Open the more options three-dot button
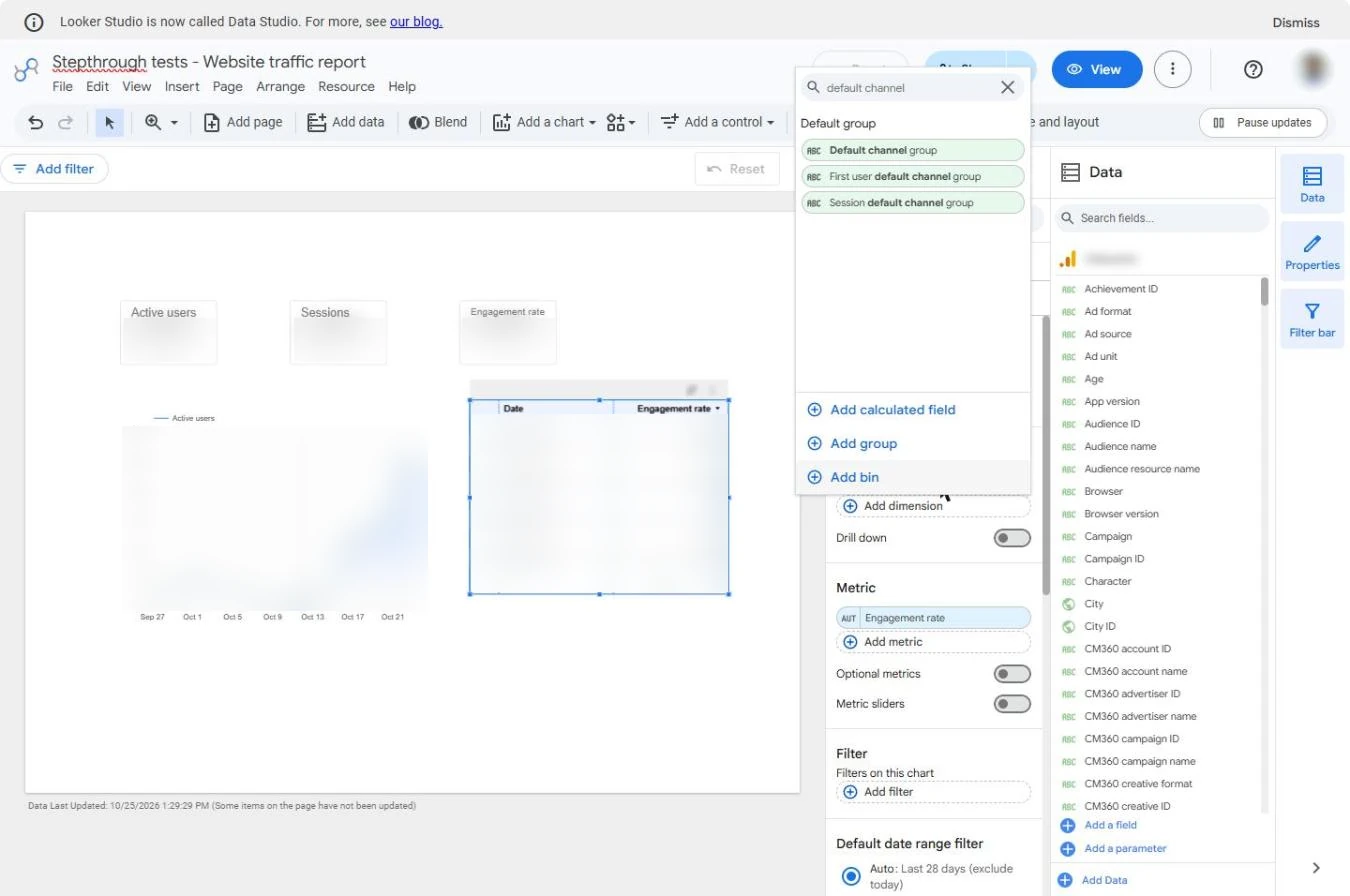The image size is (1350, 896). tap(1173, 69)
